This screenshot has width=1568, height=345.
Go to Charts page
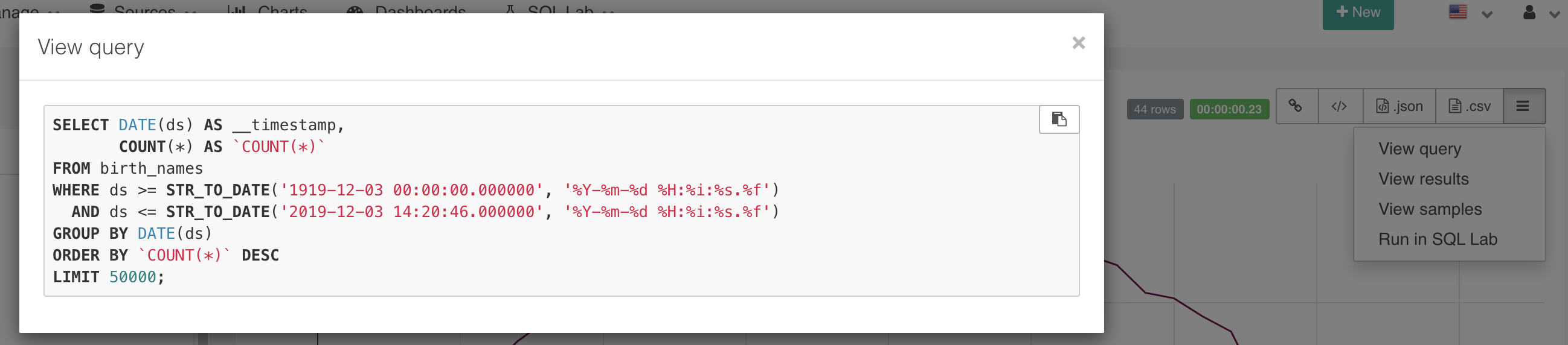tap(267, 10)
